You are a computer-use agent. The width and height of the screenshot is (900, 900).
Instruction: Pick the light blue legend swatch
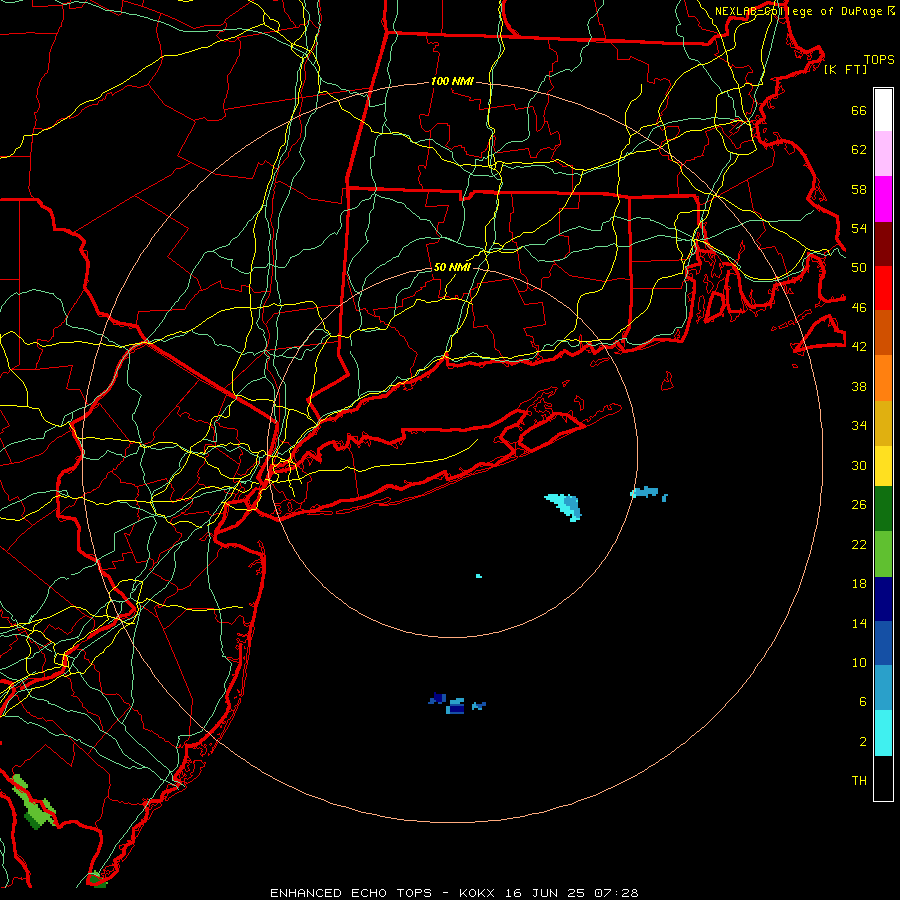coord(883,688)
